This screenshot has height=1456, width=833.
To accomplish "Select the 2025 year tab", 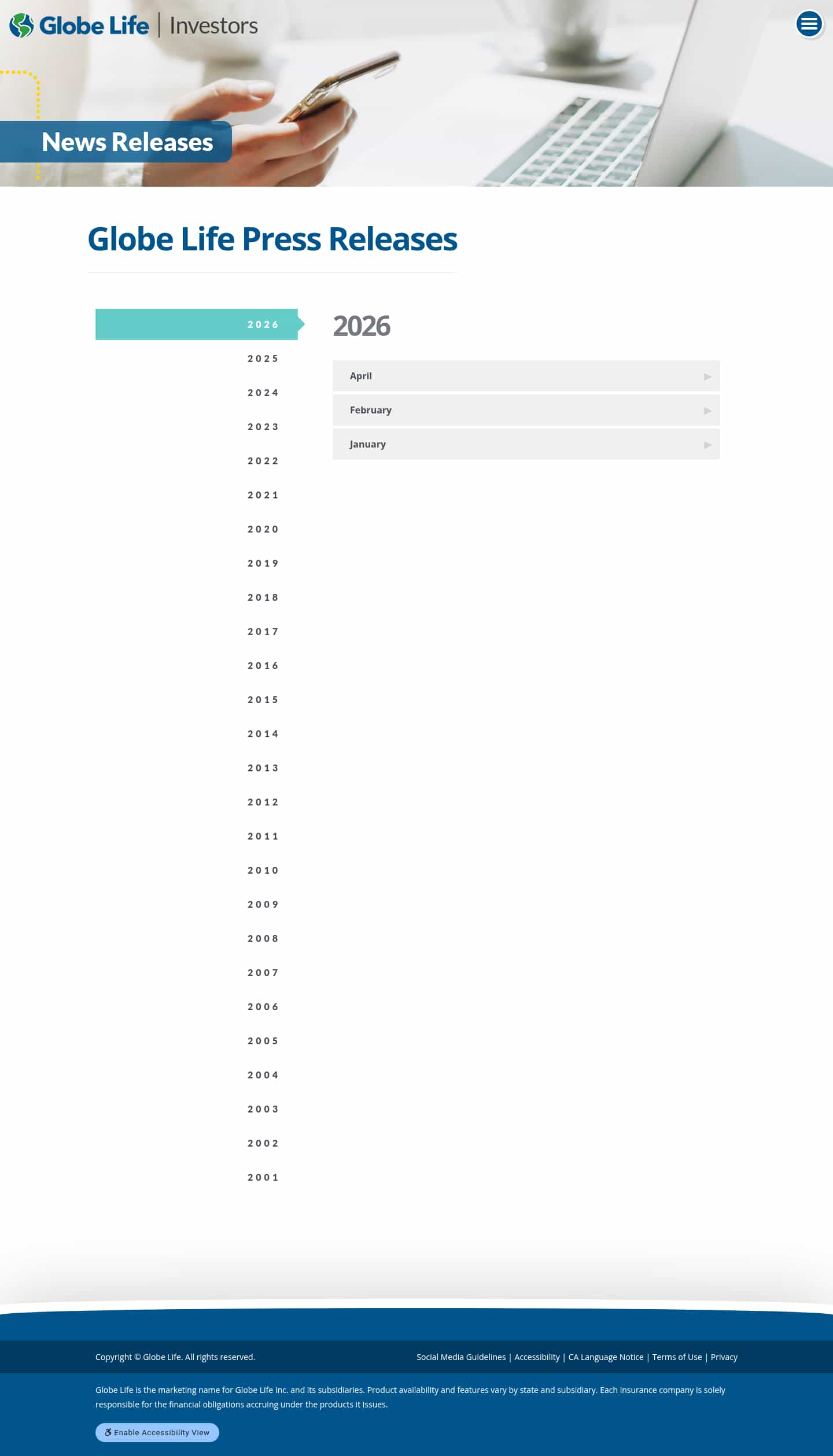I will pos(263,359).
